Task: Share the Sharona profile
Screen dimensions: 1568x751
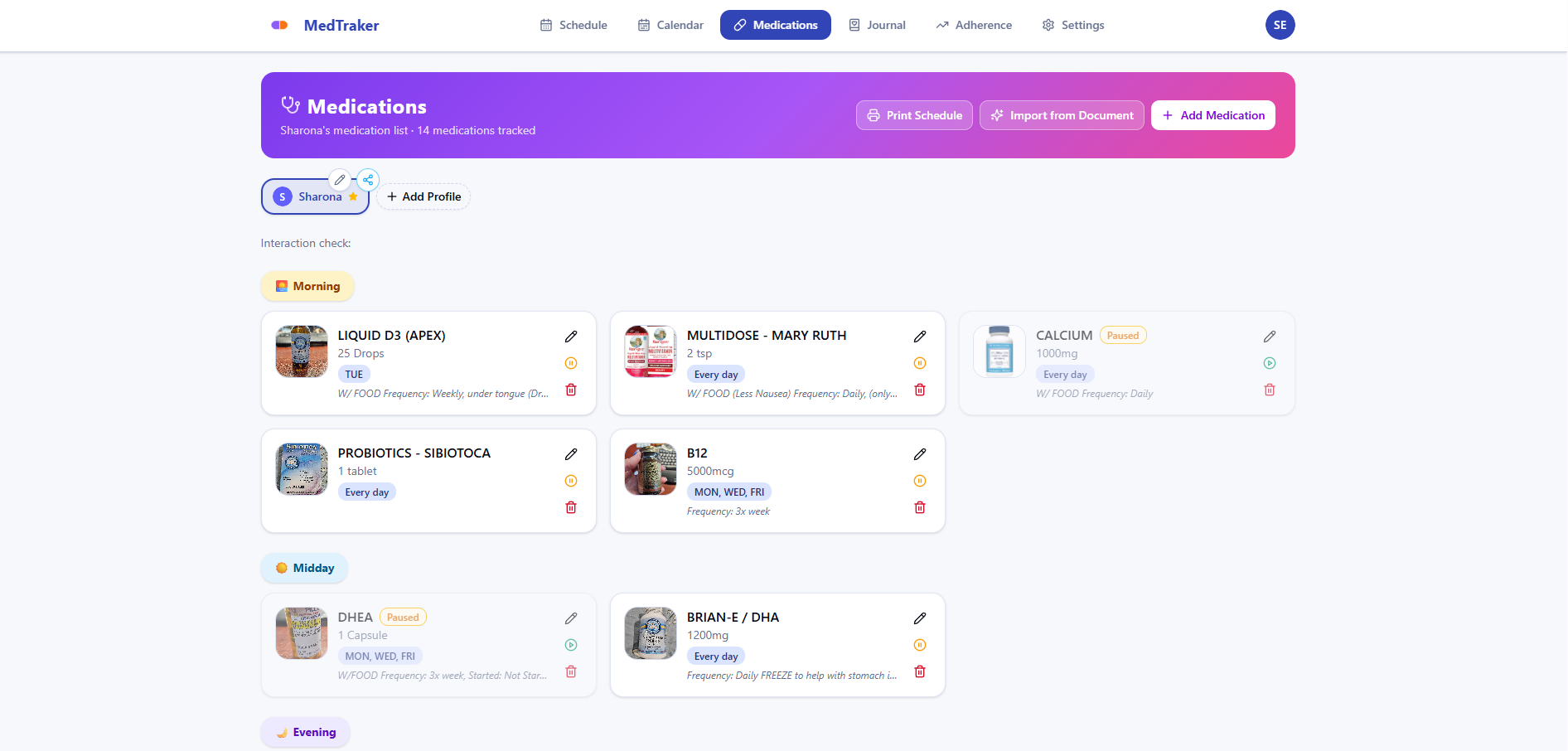Action: tap(368, 180)
